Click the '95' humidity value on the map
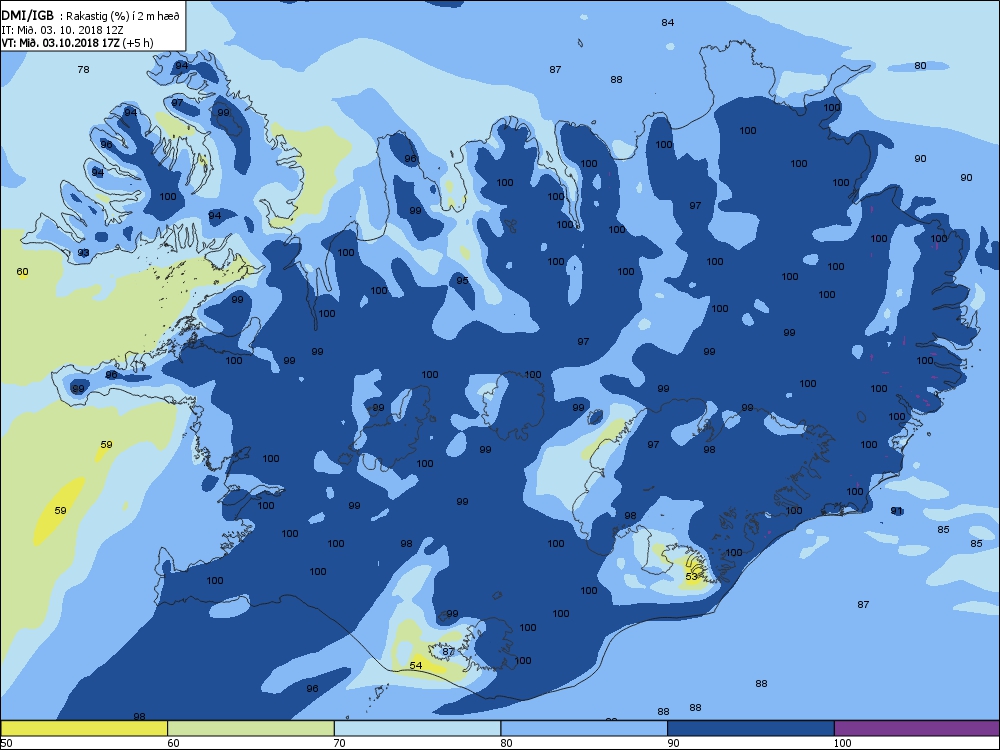1000x750 pixels. 462,281
